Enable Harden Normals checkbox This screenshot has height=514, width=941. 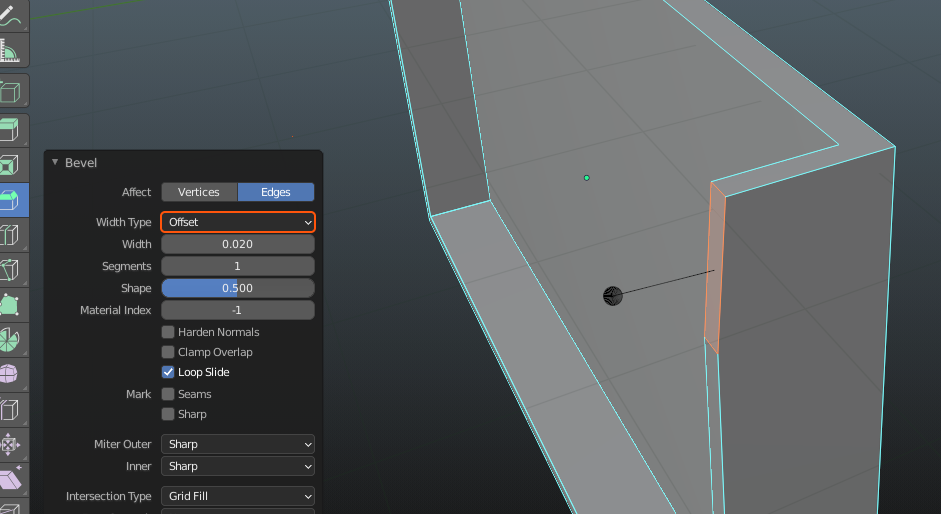(x=168, y=332)
